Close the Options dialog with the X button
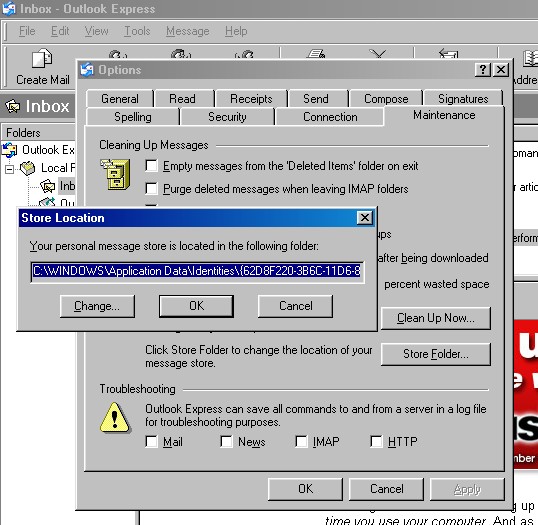This screenshot has width=538, height=525. click(x=501, y=70)
